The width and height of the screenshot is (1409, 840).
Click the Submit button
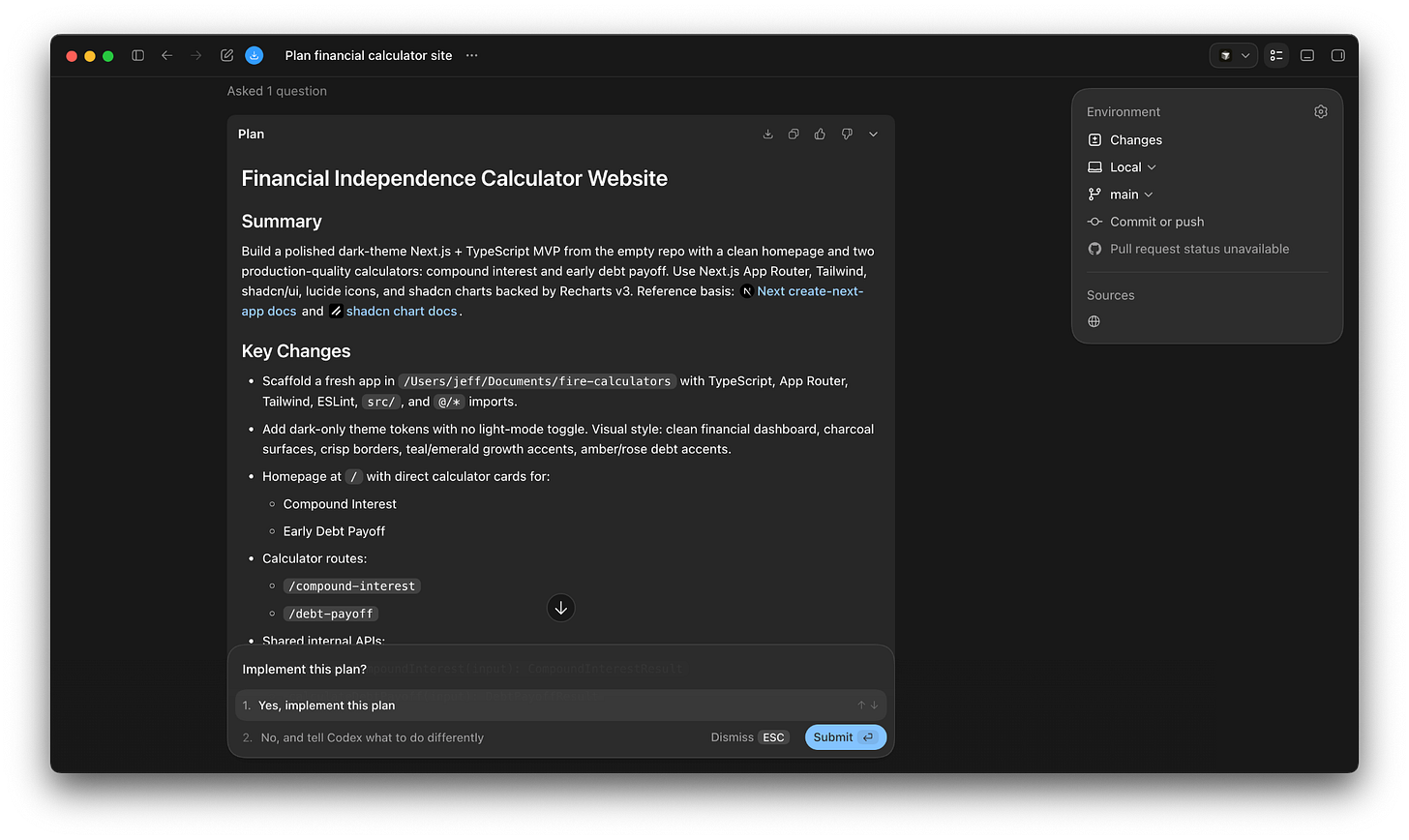tap(845, 737)
